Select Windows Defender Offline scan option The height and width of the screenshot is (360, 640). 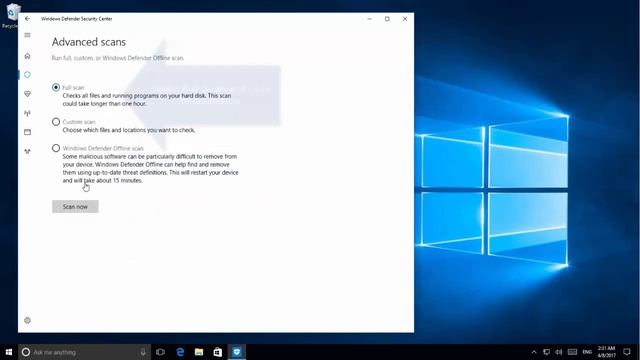(56, 148)
